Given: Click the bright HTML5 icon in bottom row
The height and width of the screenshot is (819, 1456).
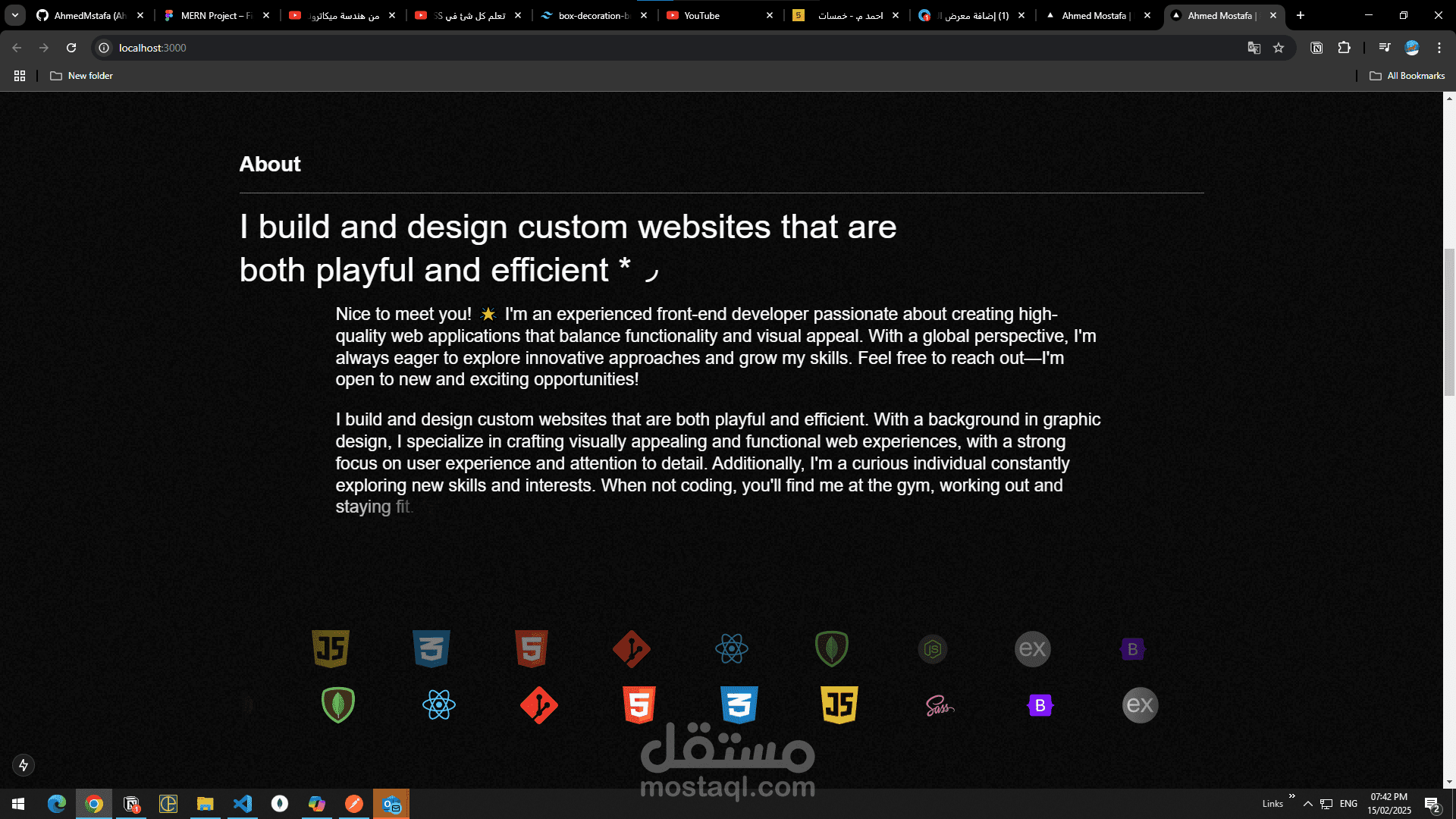Looking at the screenshot, I should [639, 705].
